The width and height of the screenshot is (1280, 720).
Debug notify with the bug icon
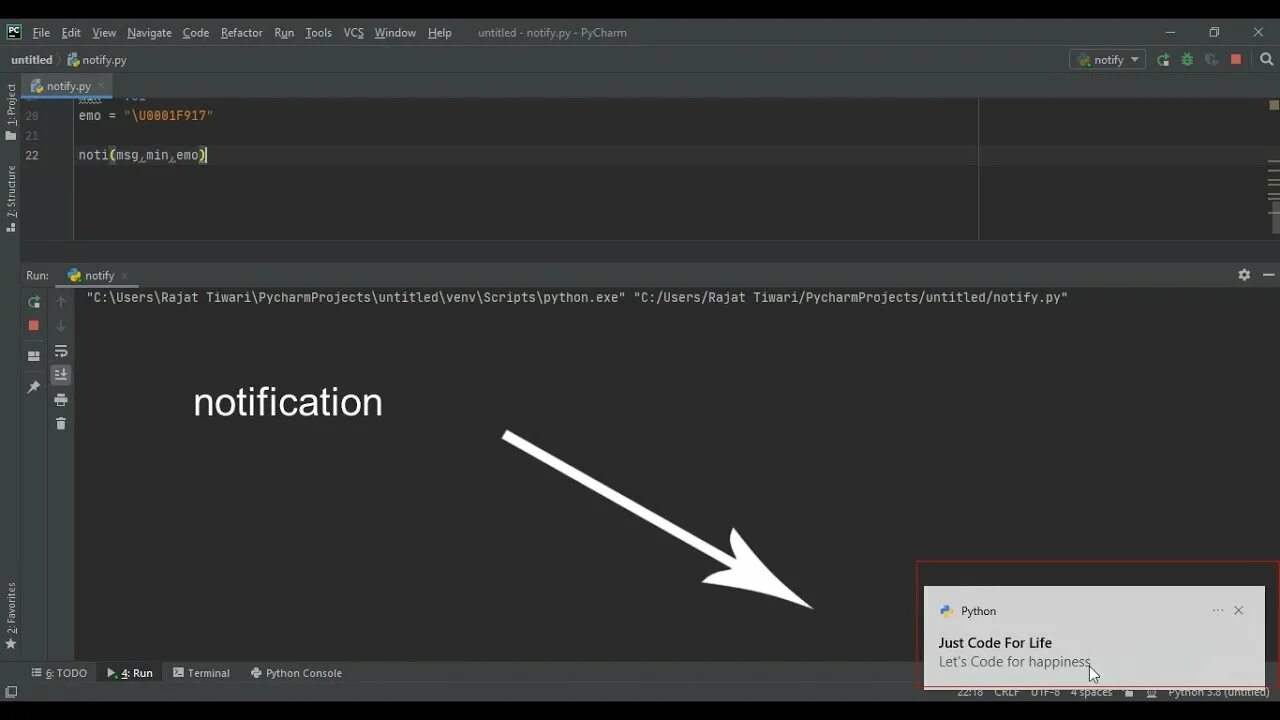pos(1187,60)
